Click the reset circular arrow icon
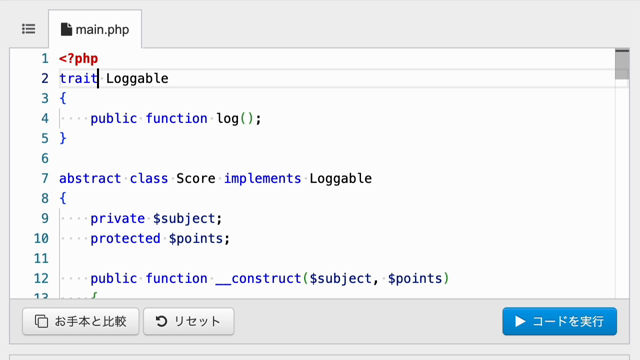This screenshot has width=640, height=360. pyautogui.click(x=161, y=321)
